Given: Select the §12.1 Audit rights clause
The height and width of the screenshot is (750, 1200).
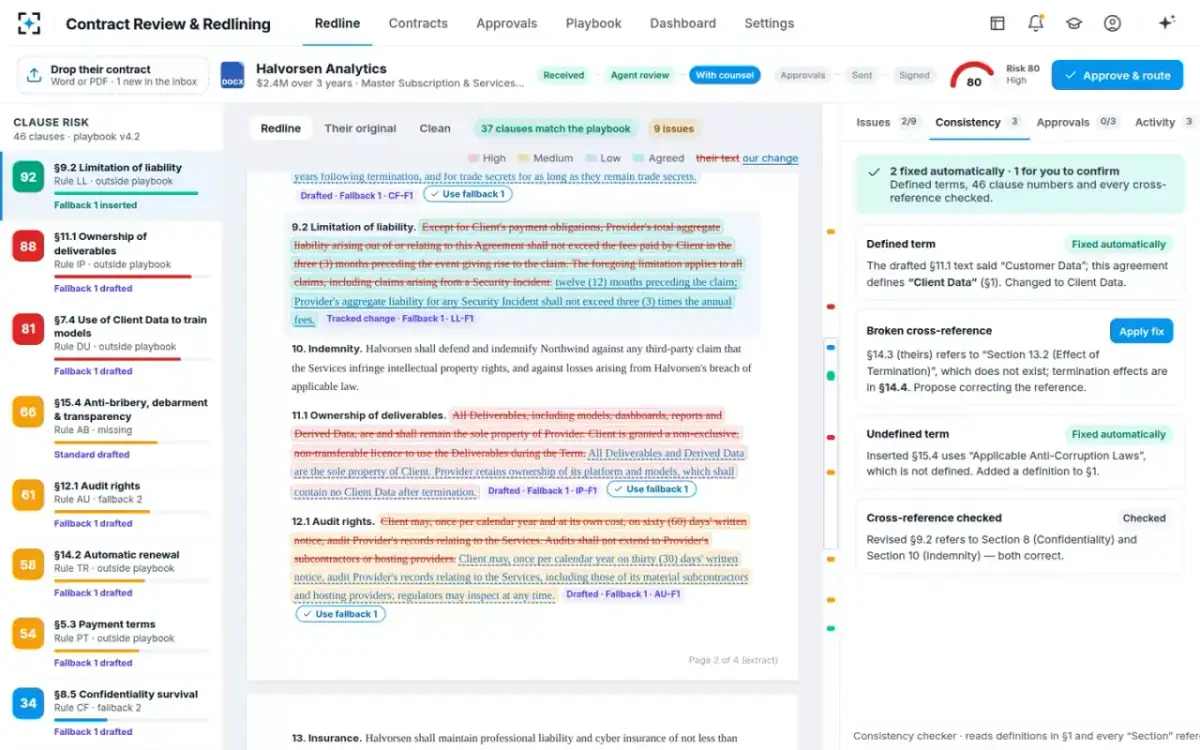Looking at the screenshot, I should tap(111, 502).
